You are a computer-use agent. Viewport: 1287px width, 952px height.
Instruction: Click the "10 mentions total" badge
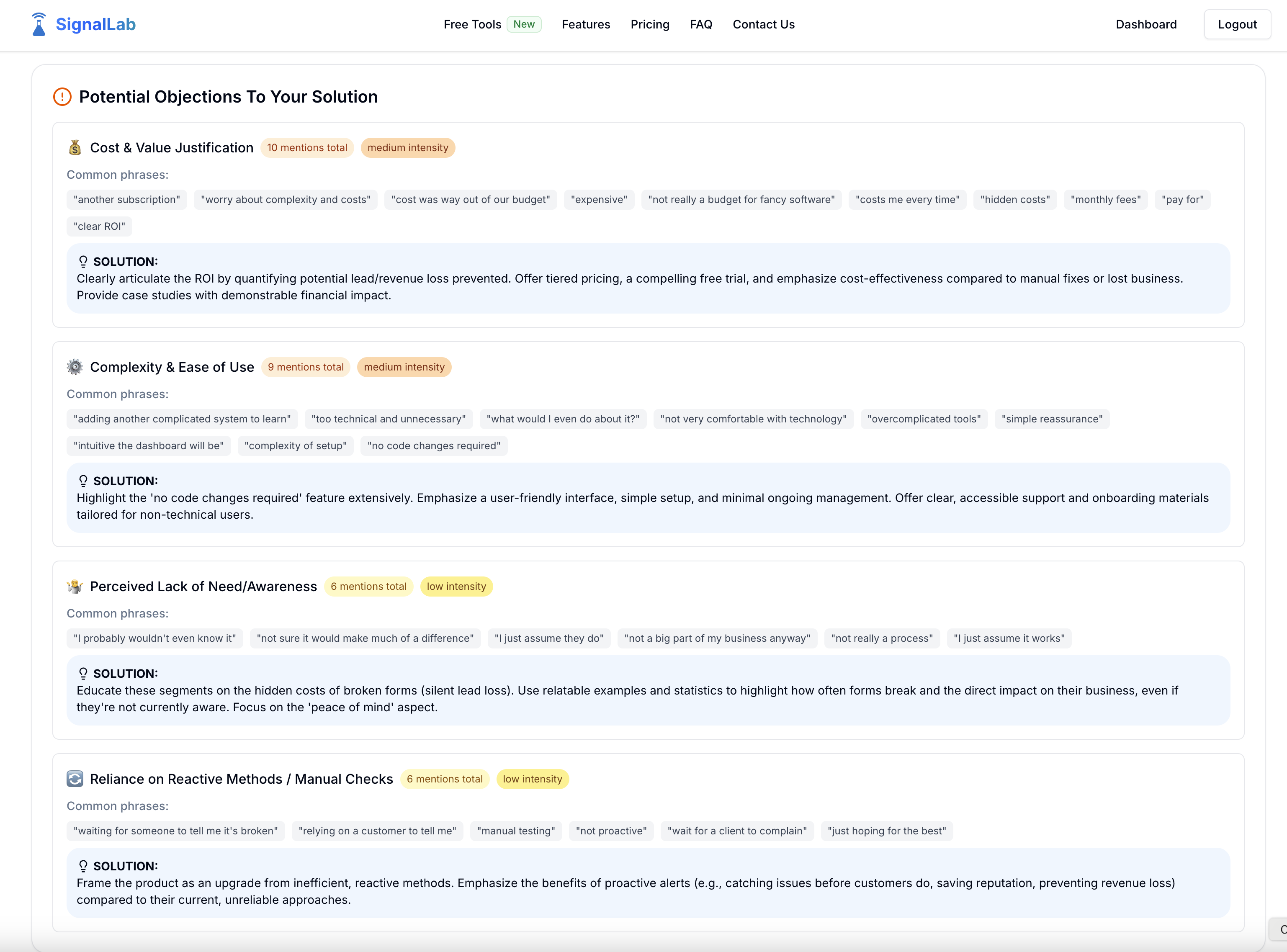306,147
